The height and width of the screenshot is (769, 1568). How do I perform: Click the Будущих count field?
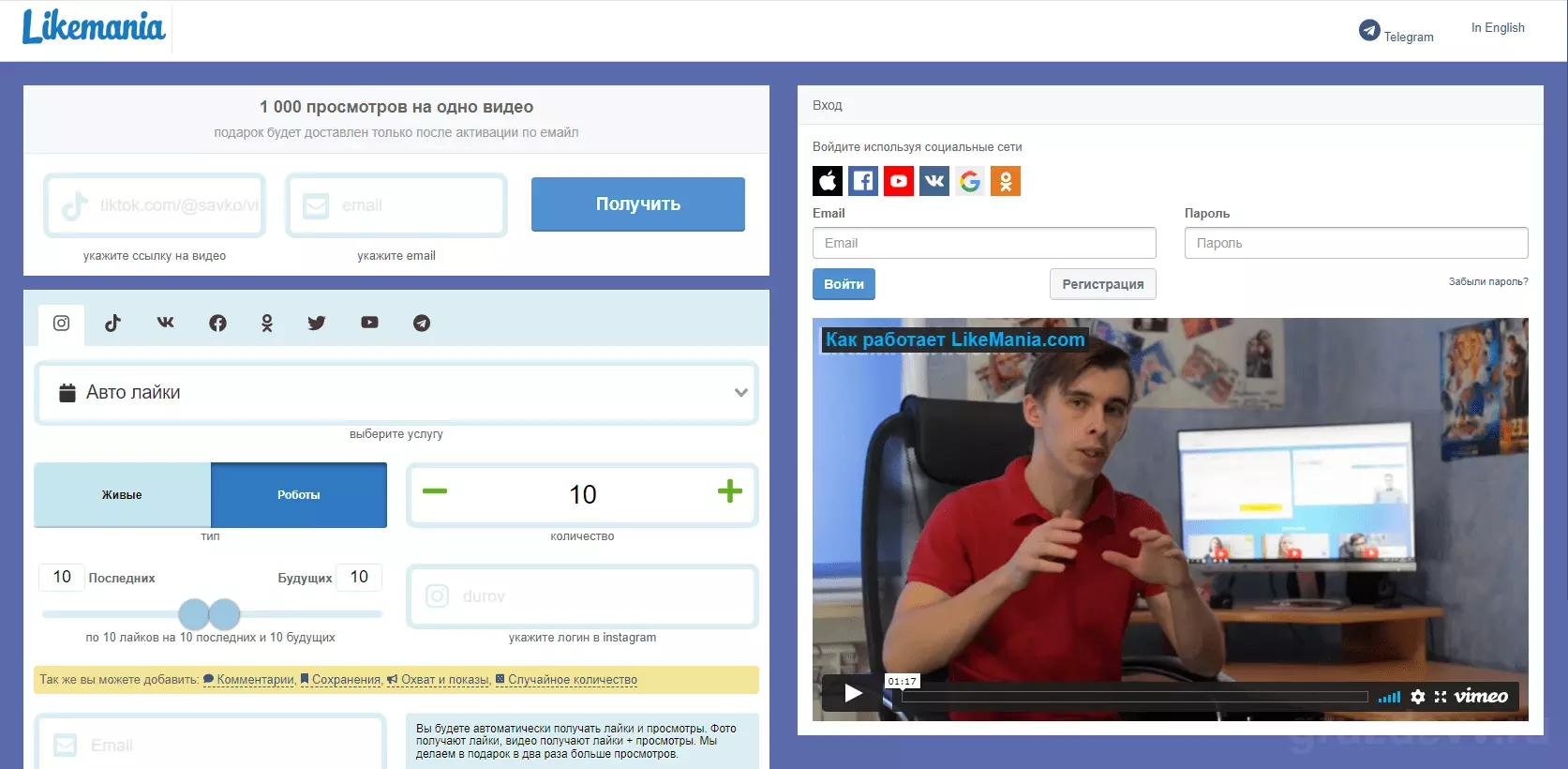click(359, 577)
